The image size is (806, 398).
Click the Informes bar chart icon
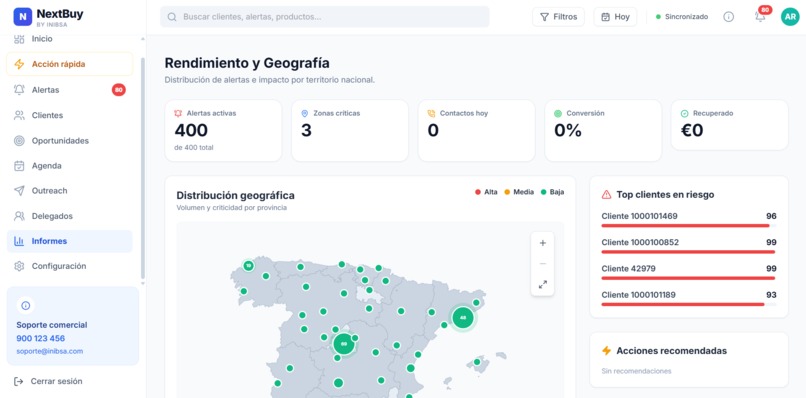coord(19,241)
